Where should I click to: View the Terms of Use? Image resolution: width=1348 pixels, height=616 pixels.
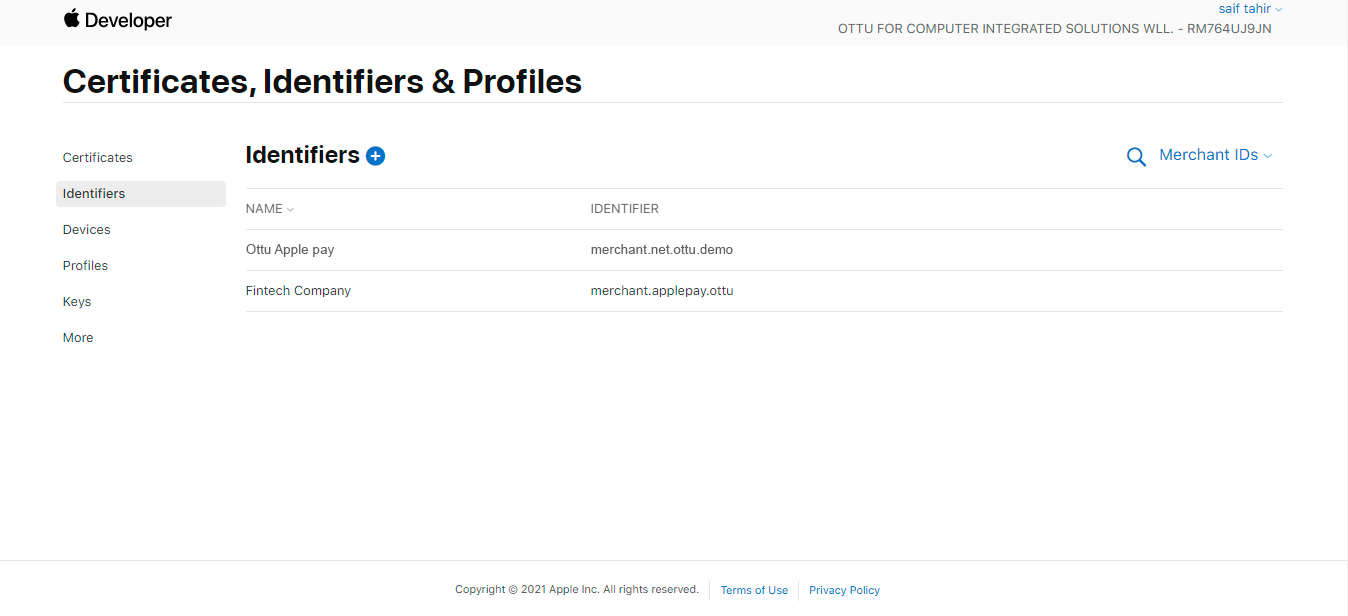(754, 590)
